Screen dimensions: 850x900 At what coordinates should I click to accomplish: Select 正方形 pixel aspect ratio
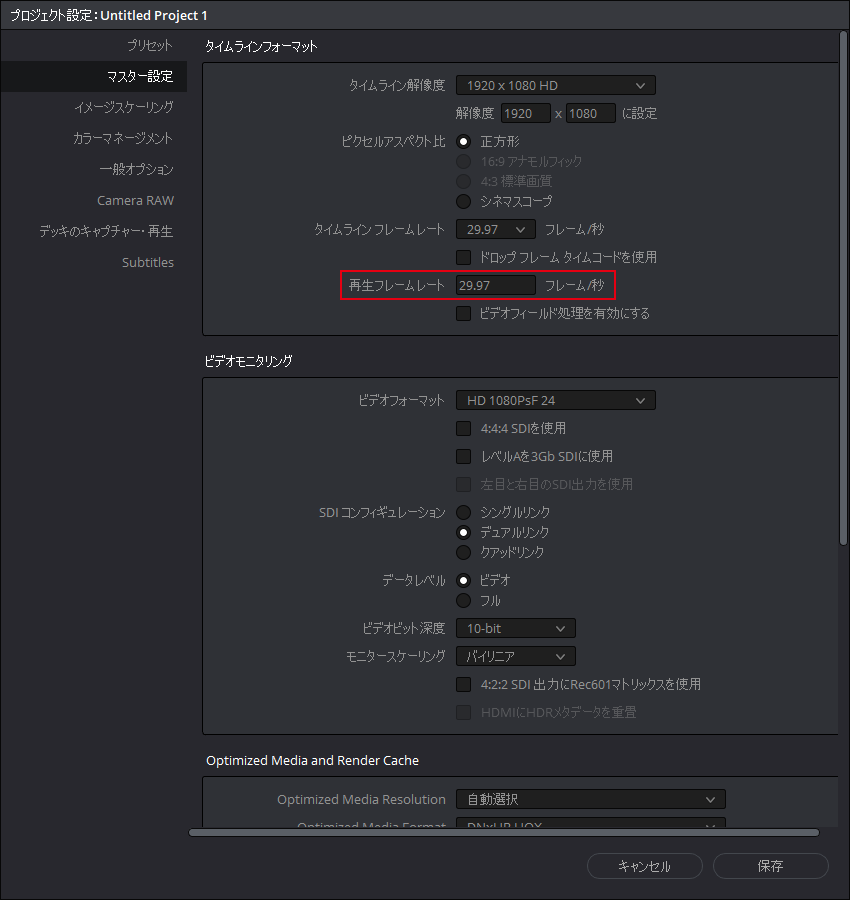click(x=463, y=142)
